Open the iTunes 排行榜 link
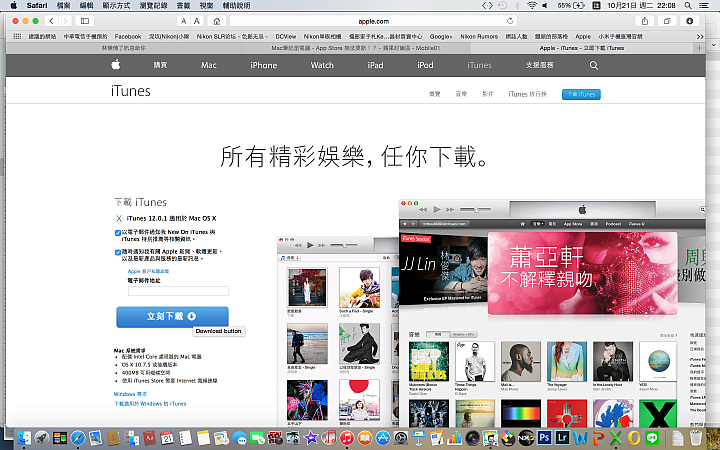Viewport: 720px width, 450px height. click(x=528, y=94)
